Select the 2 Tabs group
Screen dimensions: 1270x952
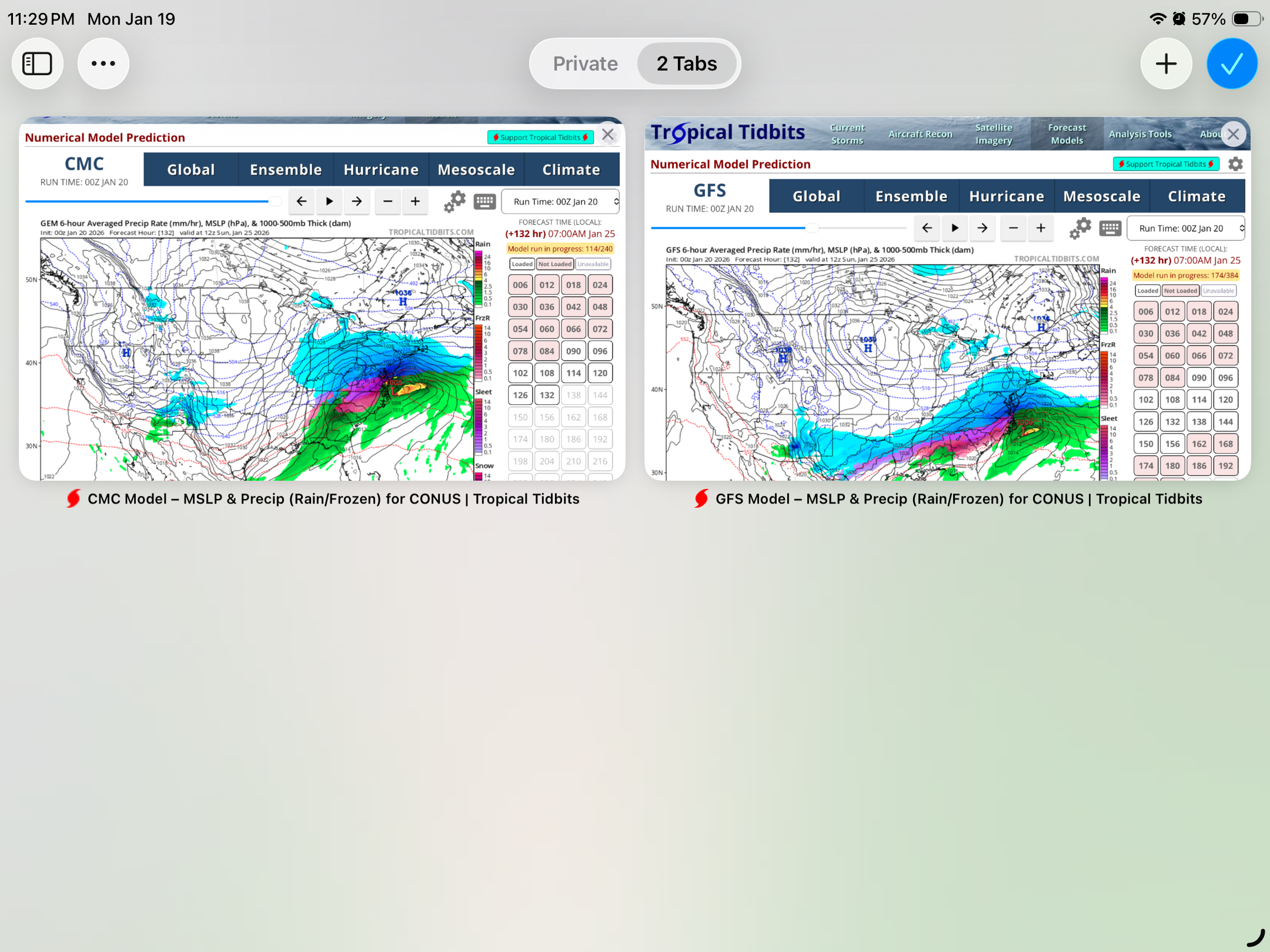click(x=687, y=63)
